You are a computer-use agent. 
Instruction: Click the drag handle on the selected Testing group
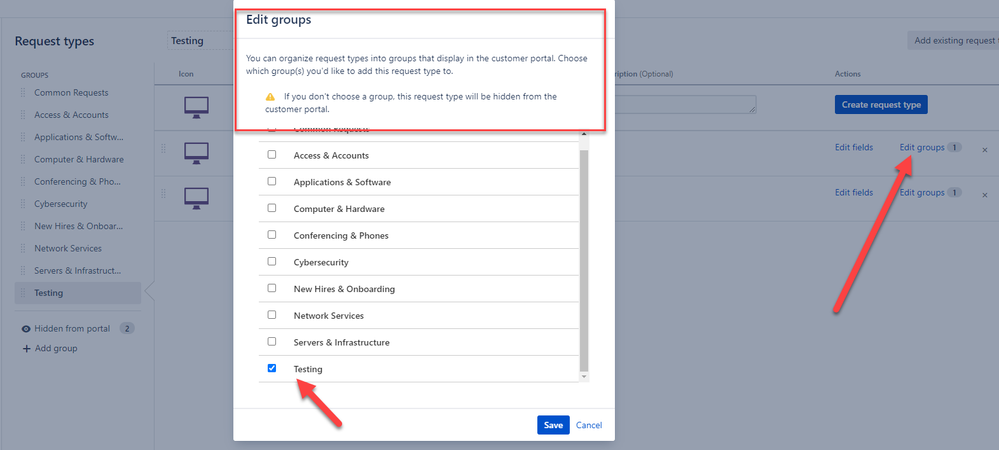[x=24, y=294]
